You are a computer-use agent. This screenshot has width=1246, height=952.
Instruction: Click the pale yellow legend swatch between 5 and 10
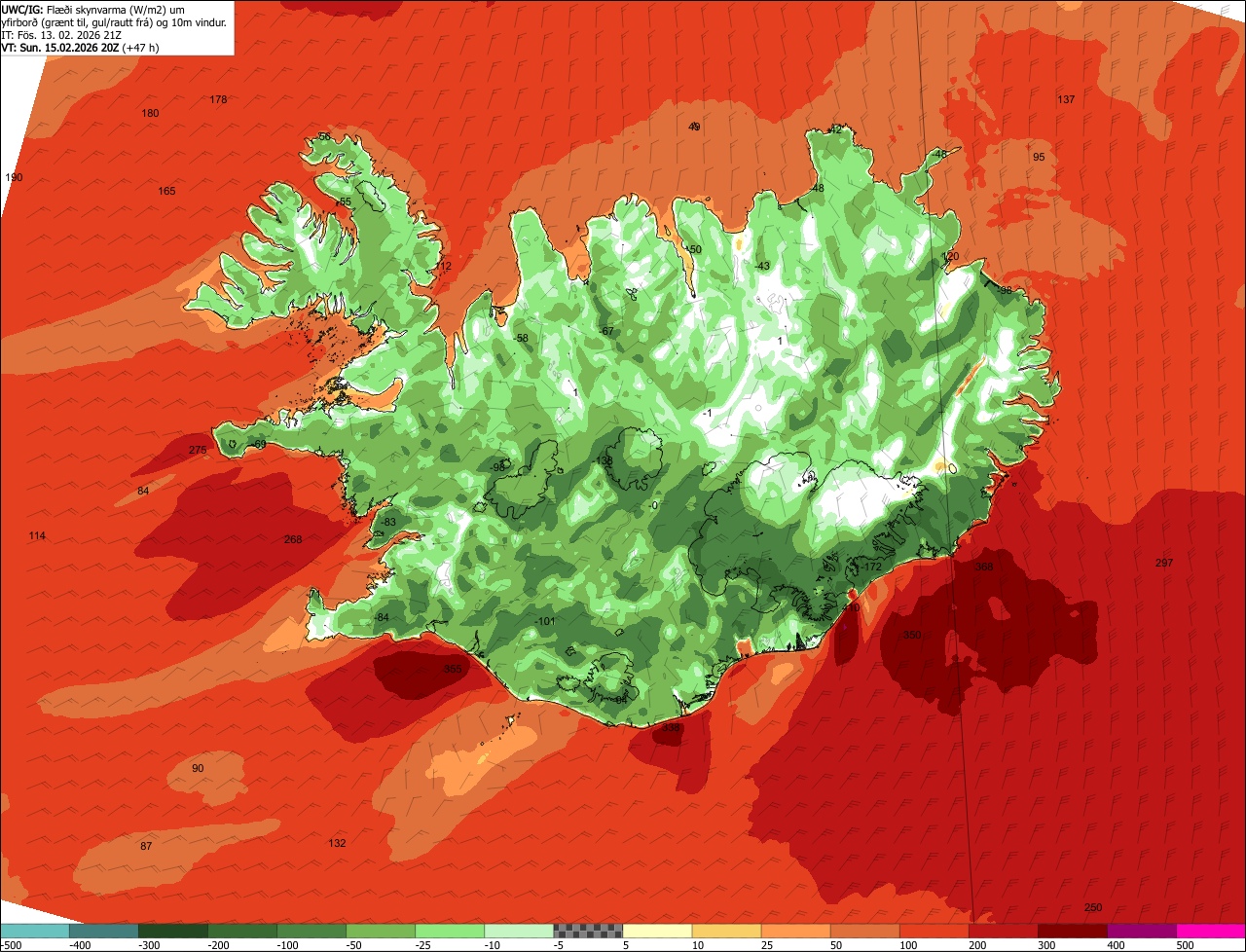(x=658, y=931)
